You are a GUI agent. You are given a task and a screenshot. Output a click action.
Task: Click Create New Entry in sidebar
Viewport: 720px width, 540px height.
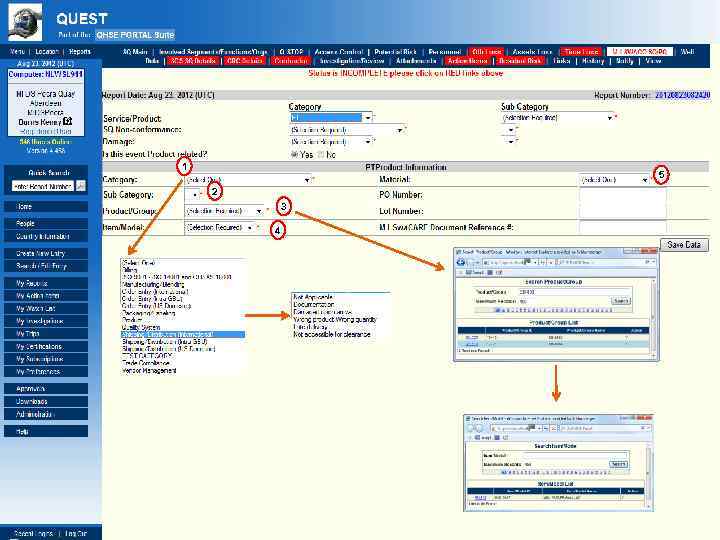(46, 253)
